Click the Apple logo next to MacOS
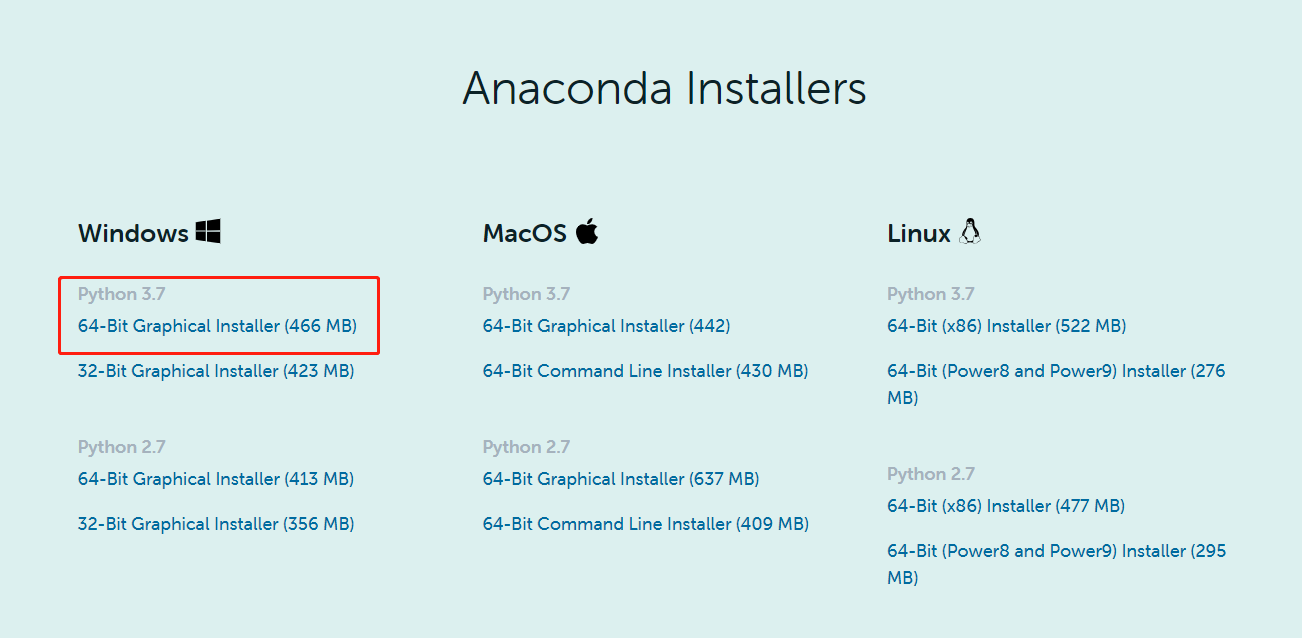 tap(588, 231)
